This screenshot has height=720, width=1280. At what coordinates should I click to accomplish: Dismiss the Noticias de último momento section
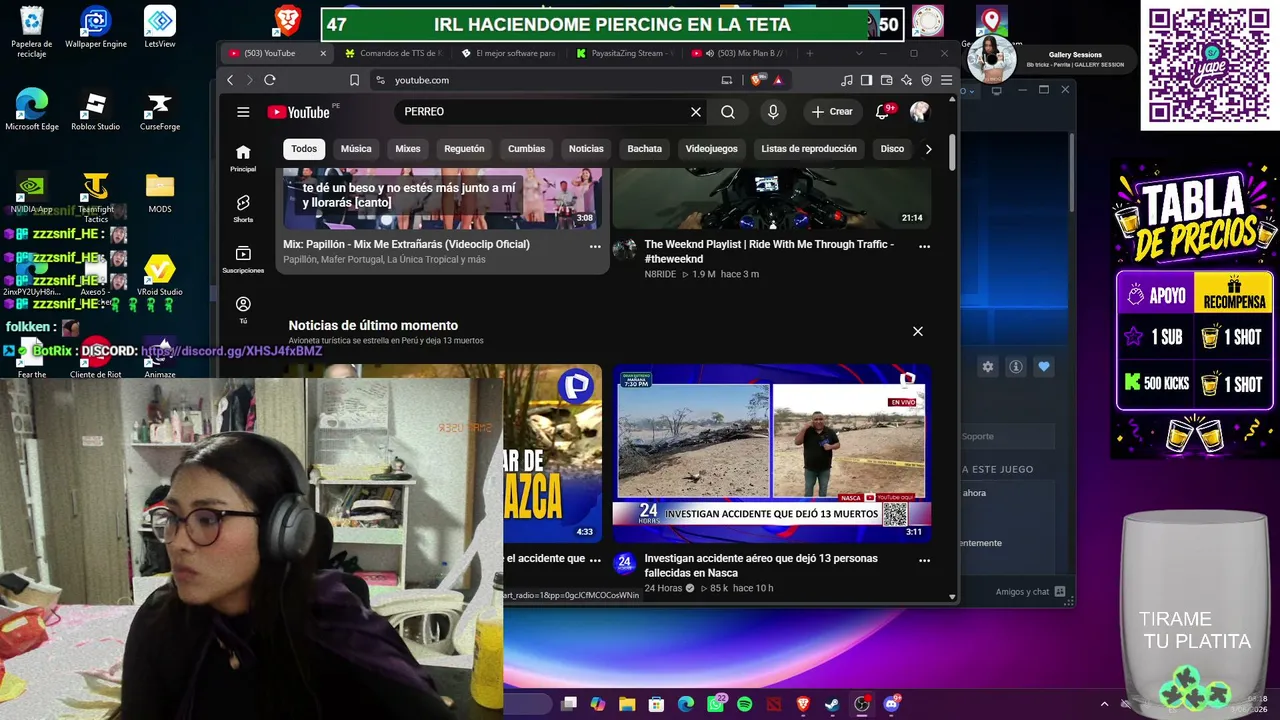pos(918,331)
